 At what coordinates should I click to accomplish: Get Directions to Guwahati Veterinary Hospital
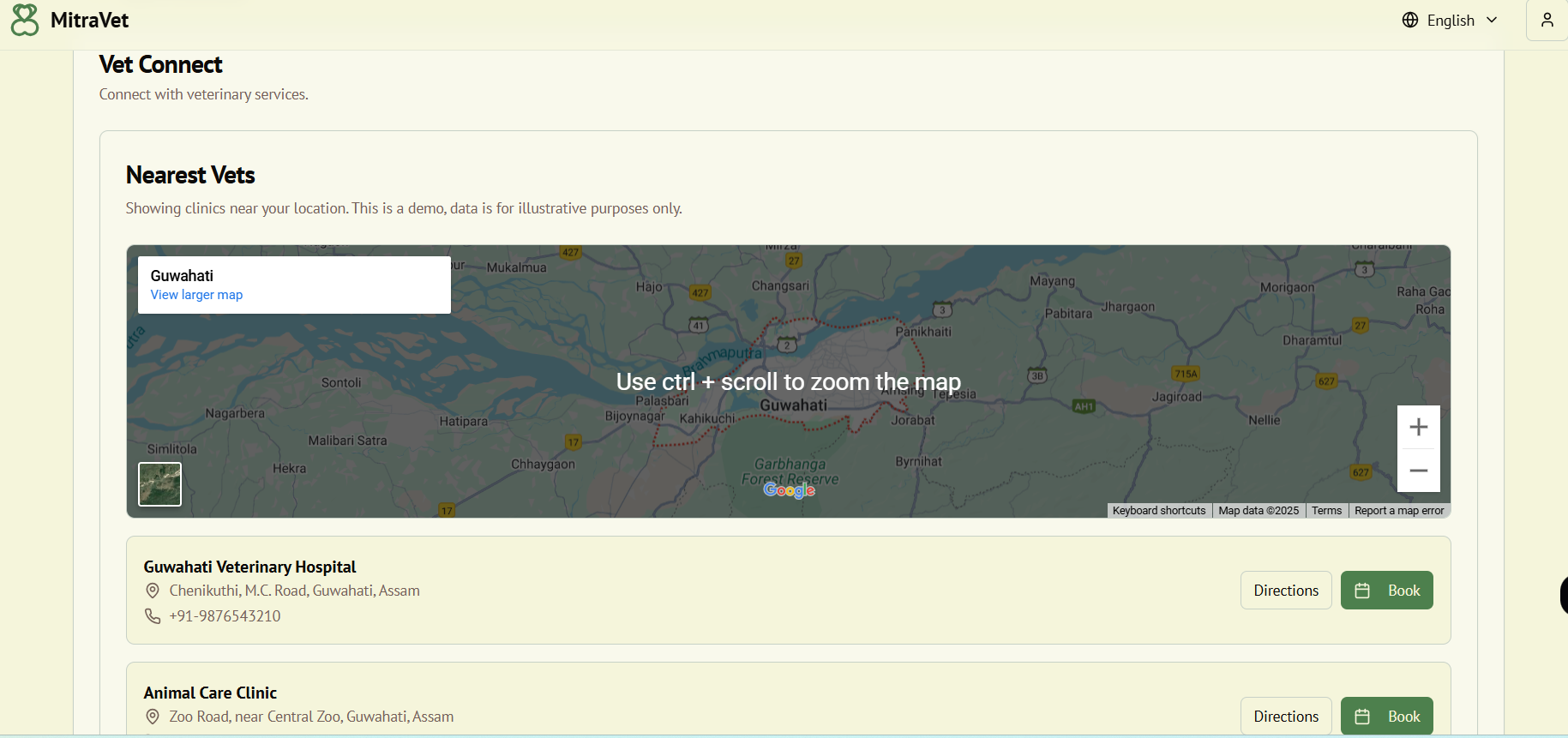1286,591
